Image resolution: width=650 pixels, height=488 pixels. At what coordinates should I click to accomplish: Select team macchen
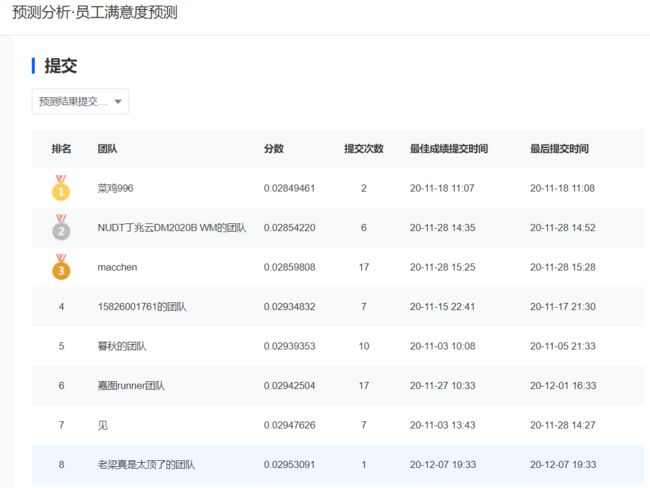click(x=117, y=267)
